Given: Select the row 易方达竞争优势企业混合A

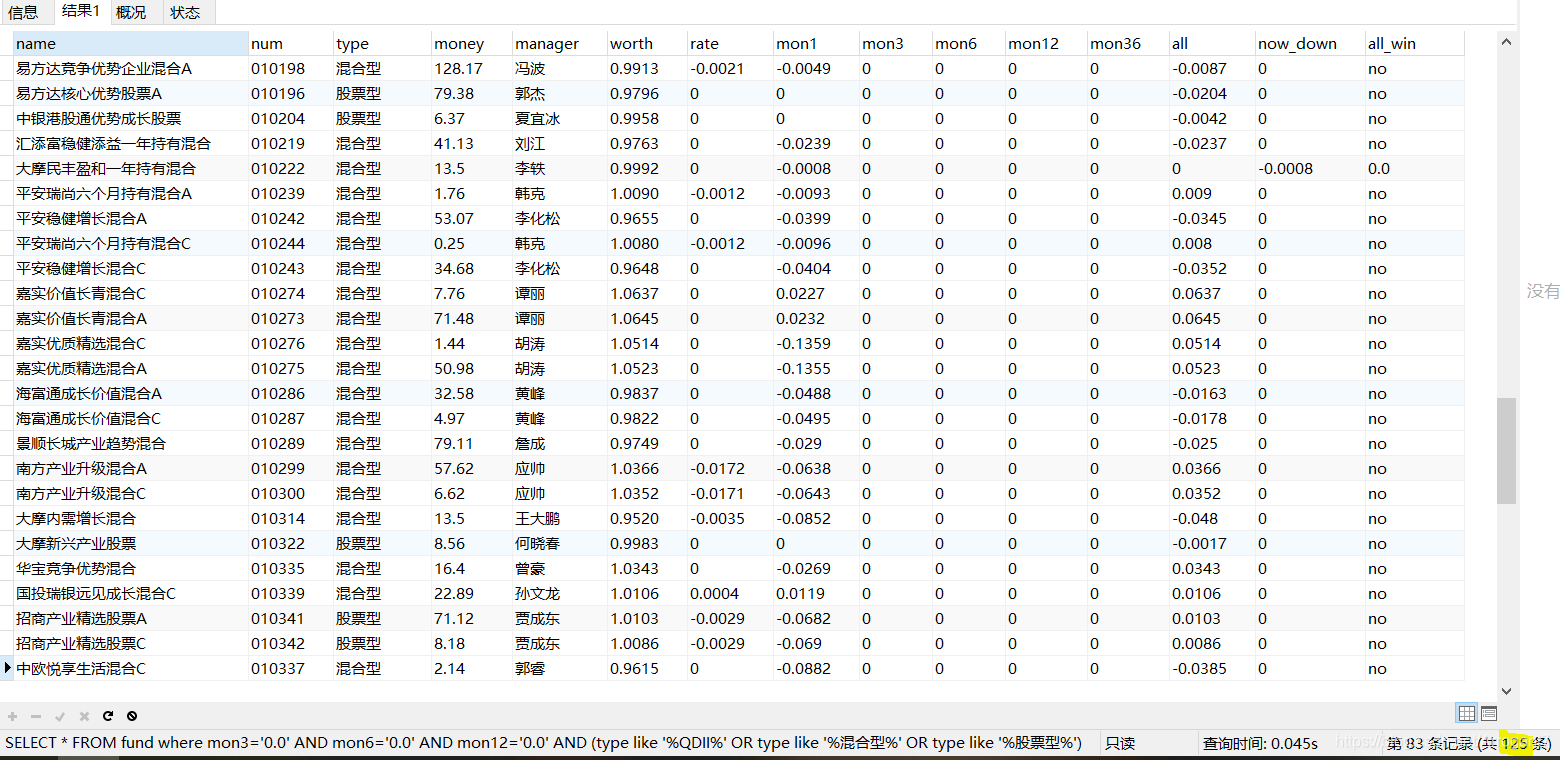Looking at the screenshot, I should [738, 68].
